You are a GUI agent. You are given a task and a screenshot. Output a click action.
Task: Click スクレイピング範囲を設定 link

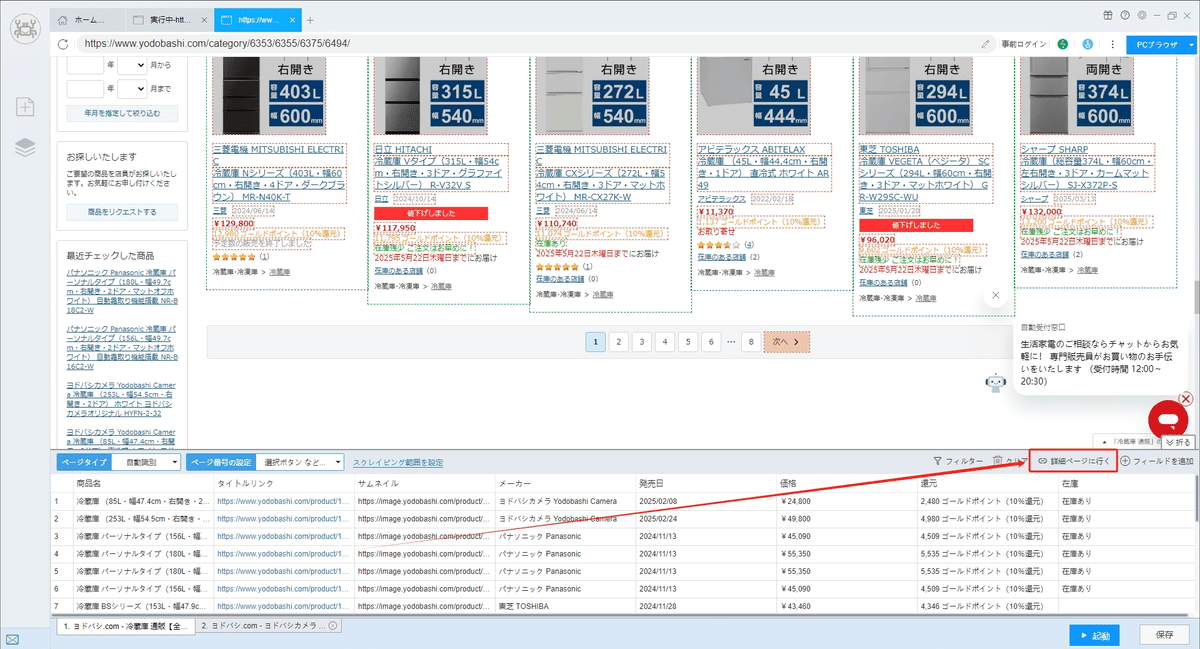(x=398, y=462)
